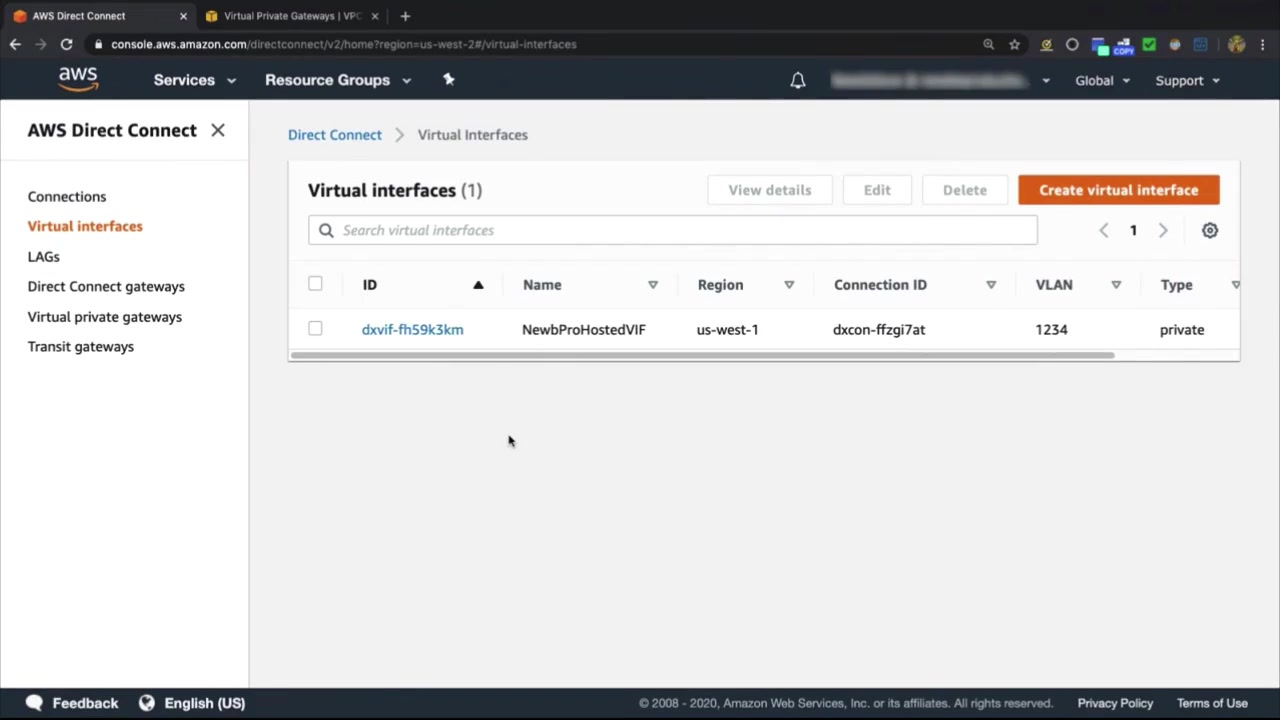Select Virtual interfaces in the sidebar

[x=85, y=226]
